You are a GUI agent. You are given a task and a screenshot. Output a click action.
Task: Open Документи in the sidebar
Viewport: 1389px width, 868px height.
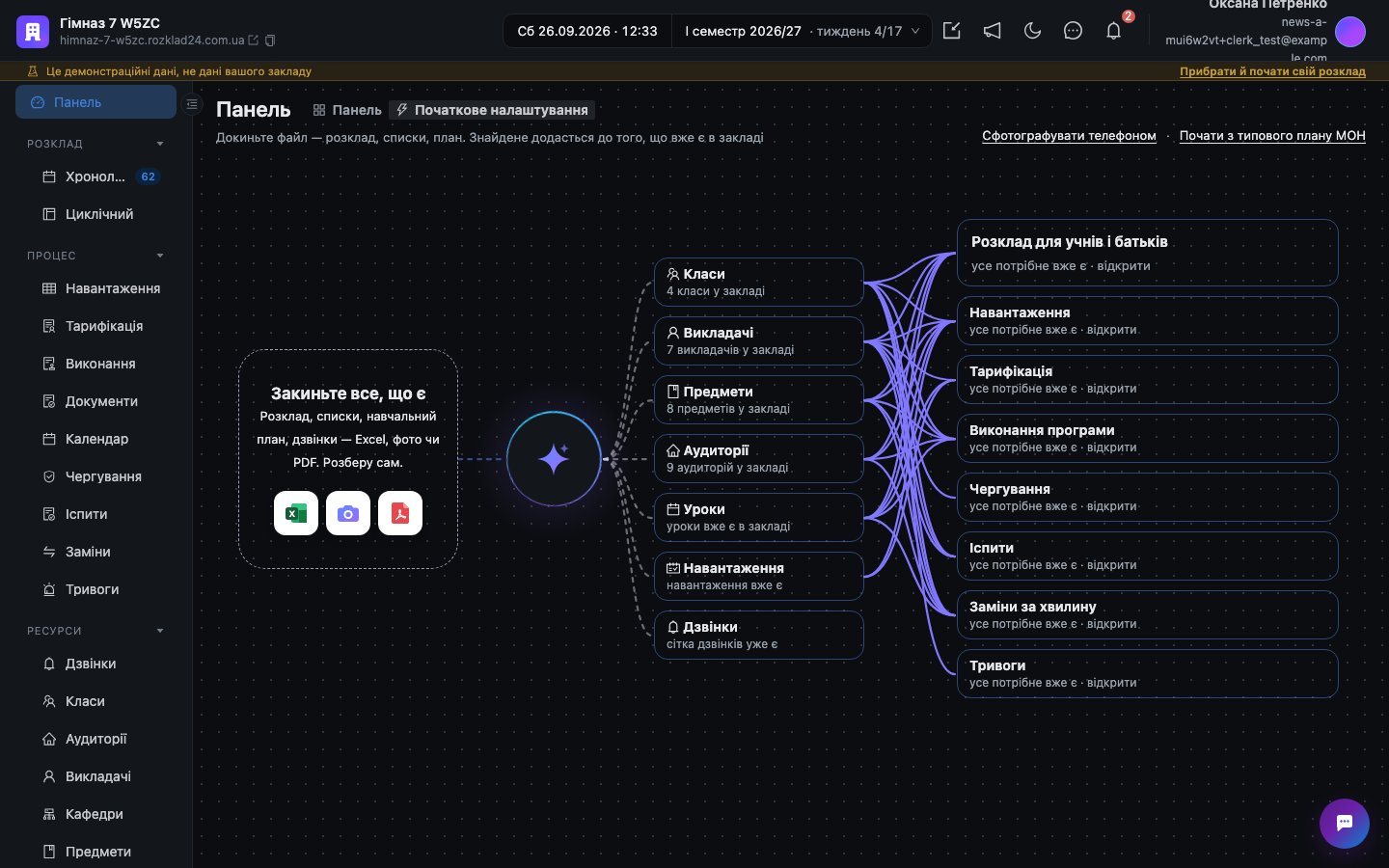coord(96,401)
